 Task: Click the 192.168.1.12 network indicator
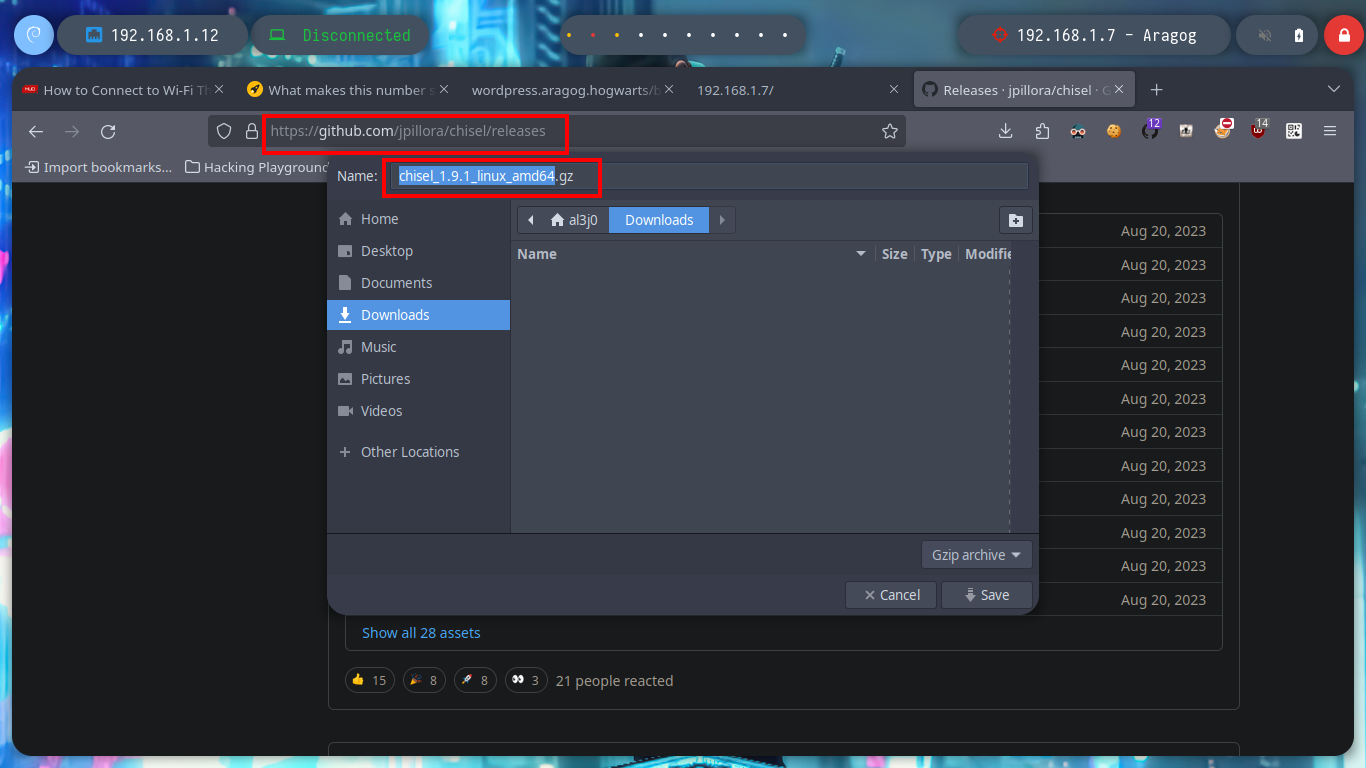(x=152, y=35)
